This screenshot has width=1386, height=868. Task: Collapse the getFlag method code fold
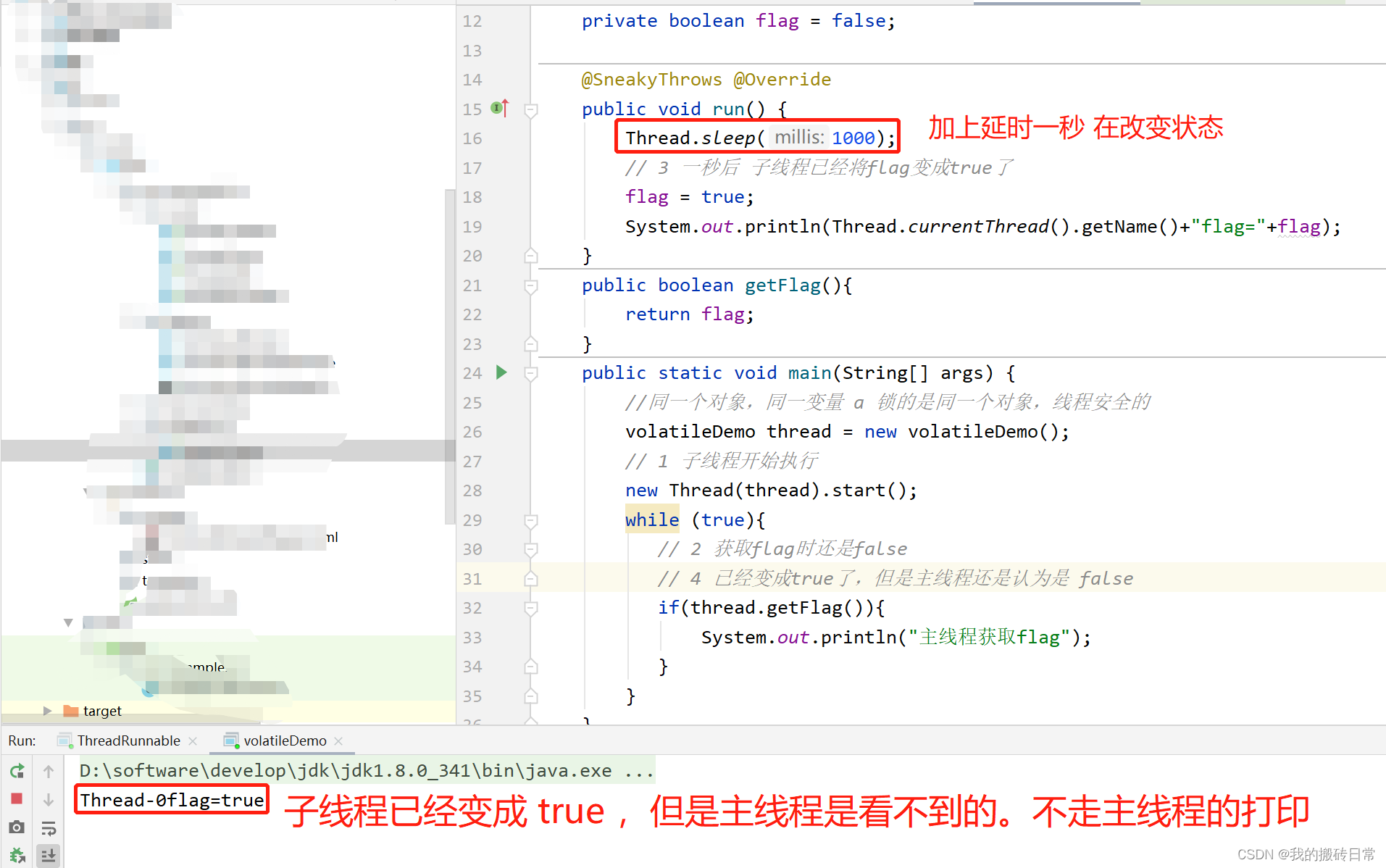530,285
